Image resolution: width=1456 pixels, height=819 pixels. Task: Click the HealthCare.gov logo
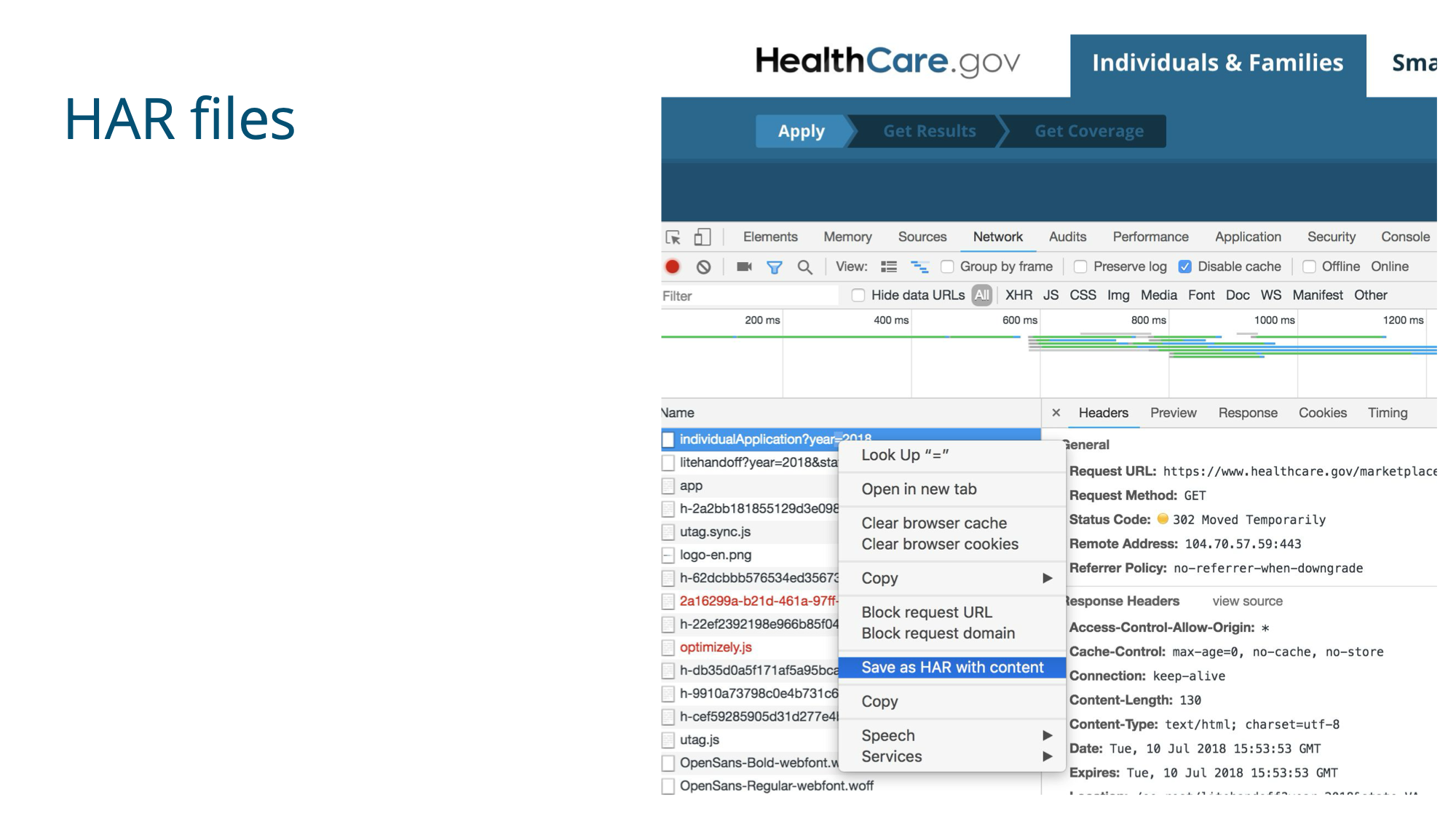pyautogui.click(x=887, y=62)
